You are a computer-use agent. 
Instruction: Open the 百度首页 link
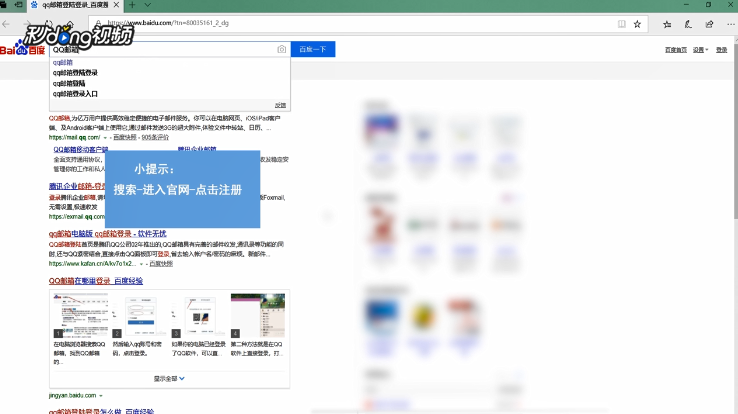tap(676, 50)
